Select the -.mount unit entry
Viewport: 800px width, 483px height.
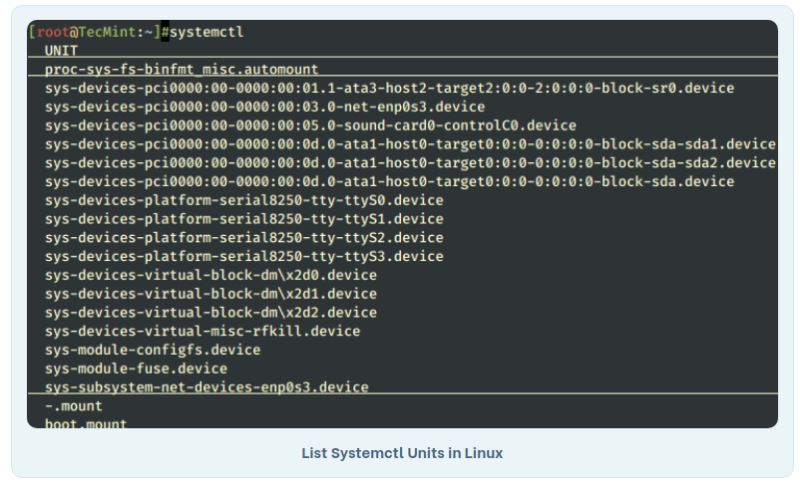[x=73, y=405]
